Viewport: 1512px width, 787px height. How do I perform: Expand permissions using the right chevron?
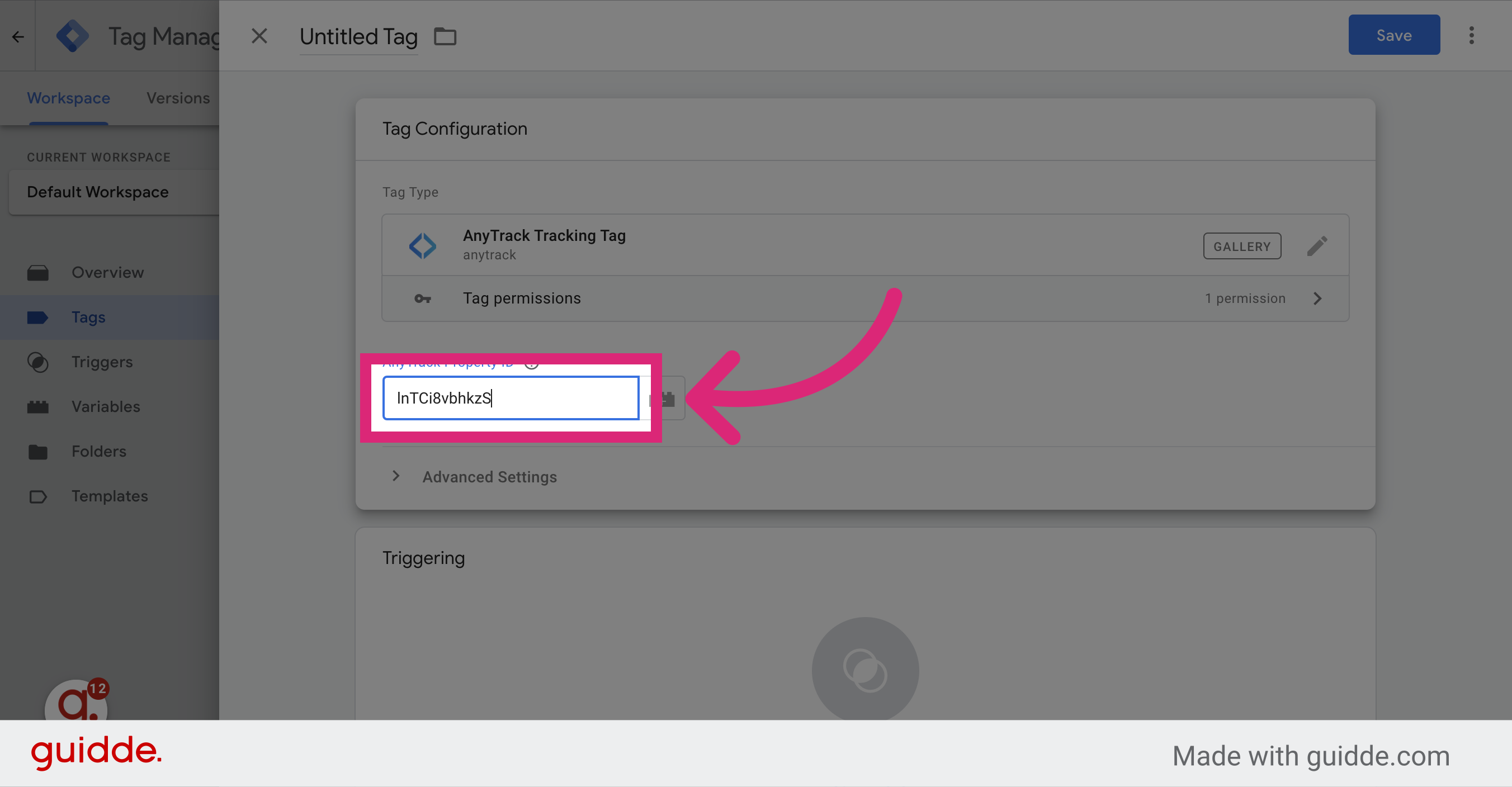click(1317, 298)
